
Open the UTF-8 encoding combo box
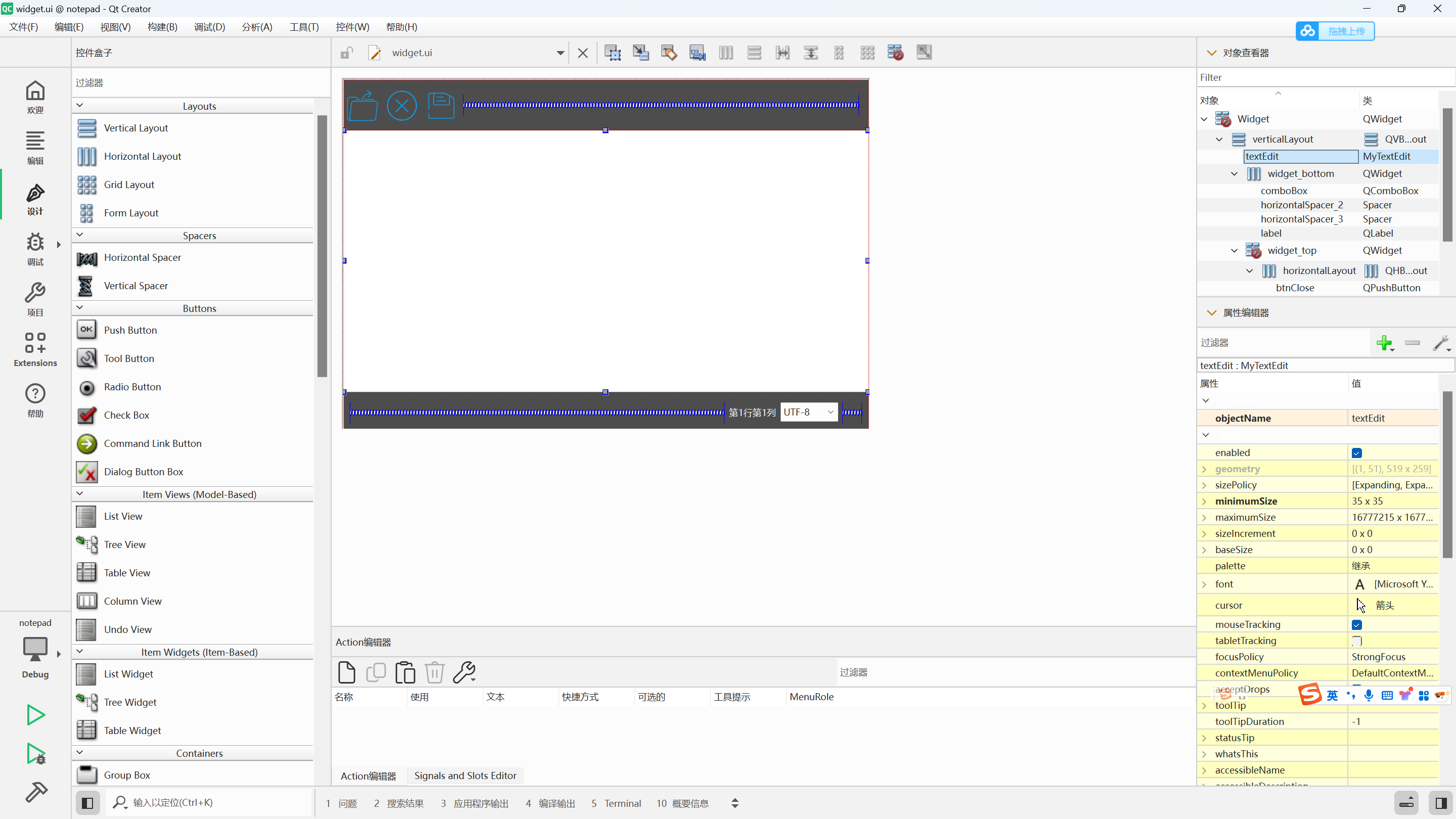click(x=808, y=412)
